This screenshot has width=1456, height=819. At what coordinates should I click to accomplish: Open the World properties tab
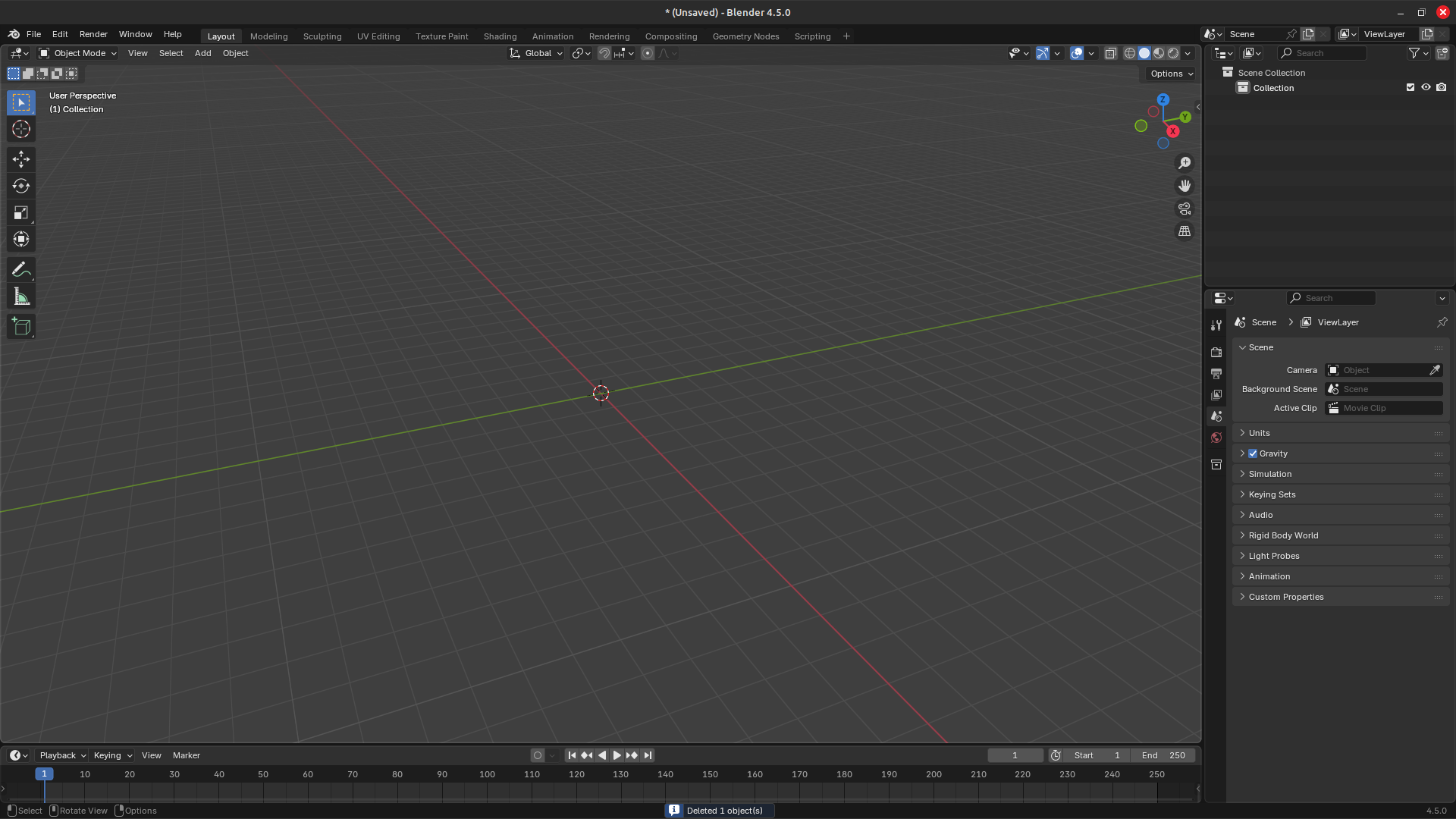click(1216, 438)
